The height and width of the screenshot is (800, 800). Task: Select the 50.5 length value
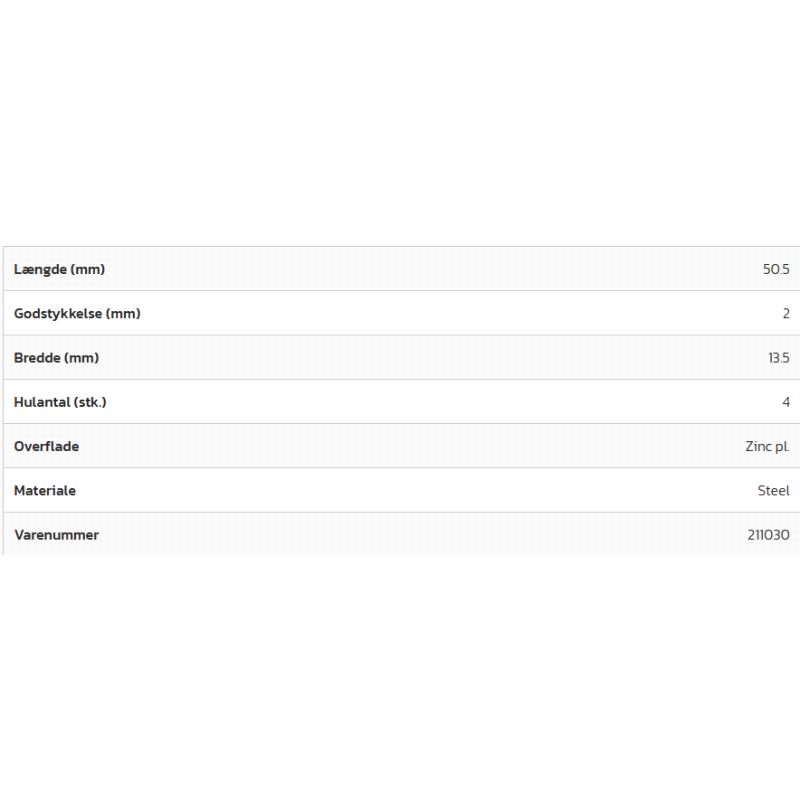[x=776, y=269]
